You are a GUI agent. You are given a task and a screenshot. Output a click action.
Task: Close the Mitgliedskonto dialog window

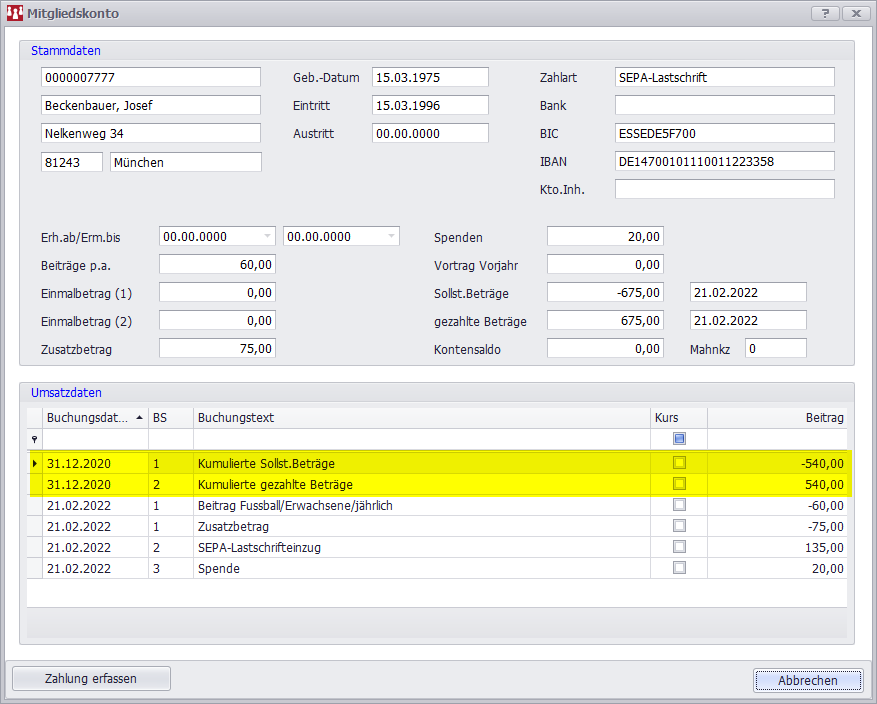tap(855, 14)
